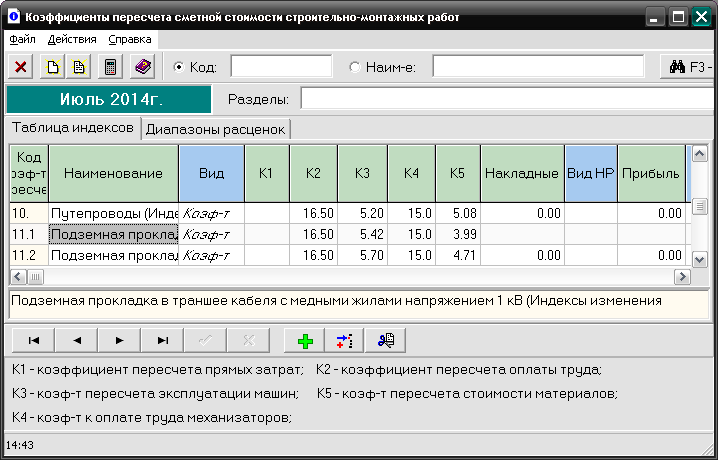718x460 pixels.
Task: Click the Коэф-т Вид cell in row 10.
Action: 212,213
